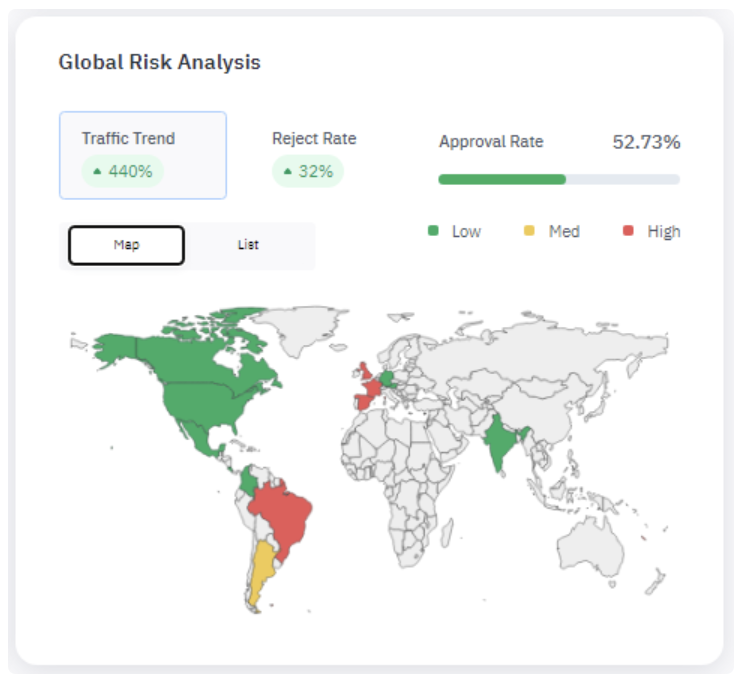Click the 440% upward trend badge
742x682 pixels.
pyautogui.click(x=123, y=171)
